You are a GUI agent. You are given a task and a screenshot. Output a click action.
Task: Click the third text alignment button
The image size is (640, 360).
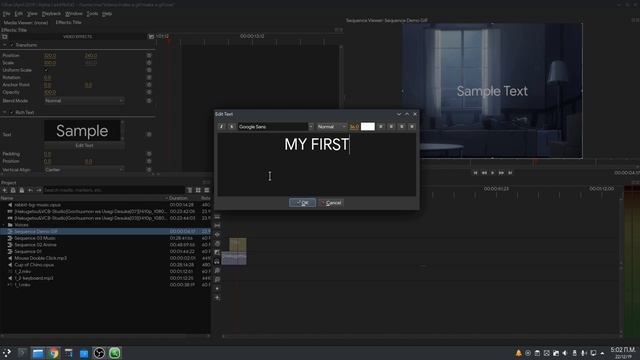(402, 127)
